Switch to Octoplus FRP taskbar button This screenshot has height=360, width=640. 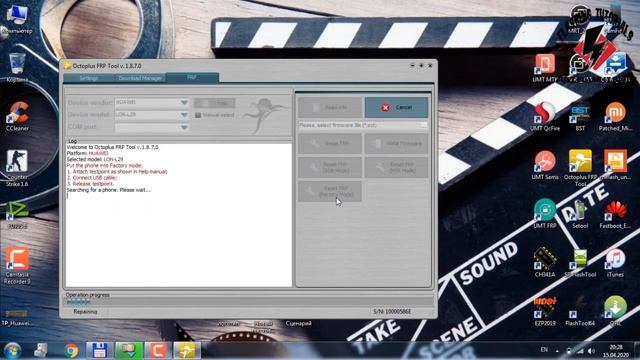(187, 350)
